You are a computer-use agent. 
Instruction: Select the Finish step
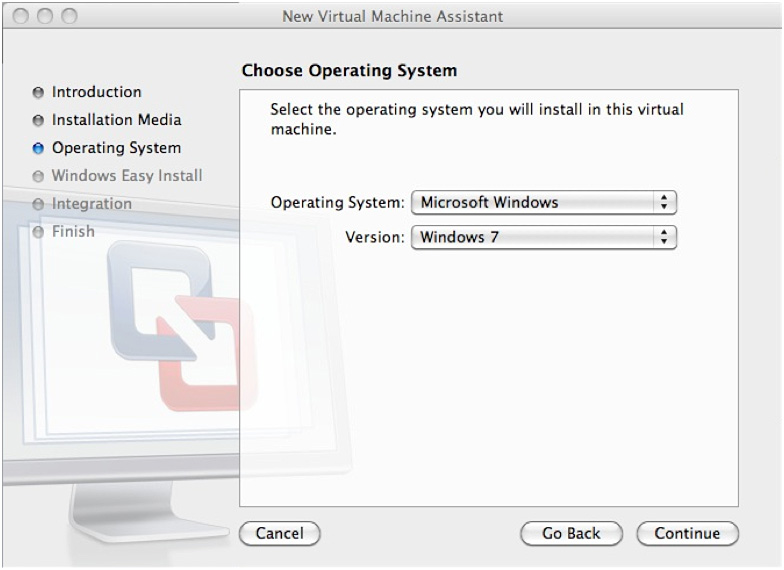pyautogui.click(x=73, y=232)
